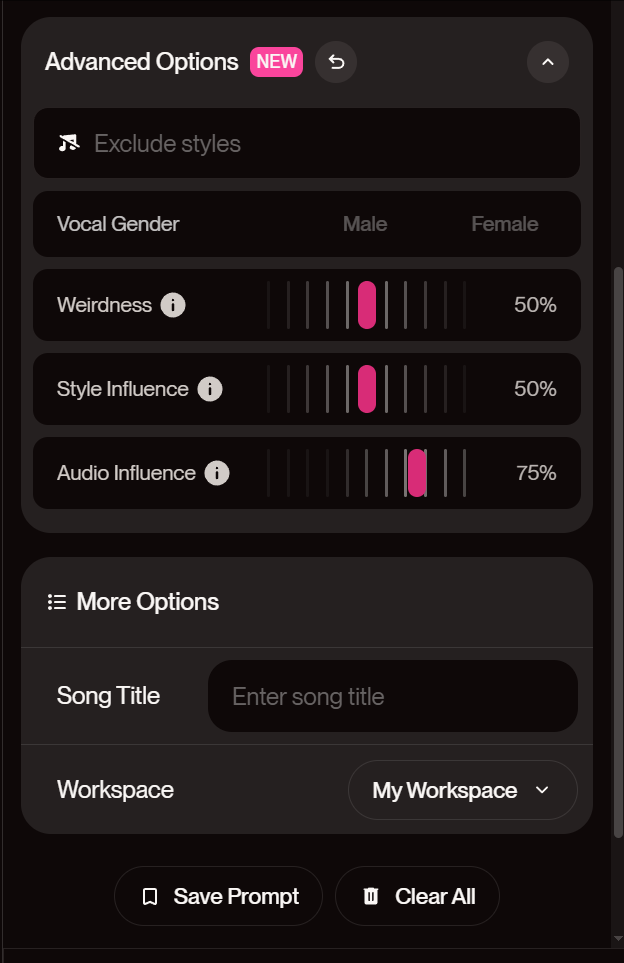
Task: Select Male vocal gender
Action: [365, 224]
